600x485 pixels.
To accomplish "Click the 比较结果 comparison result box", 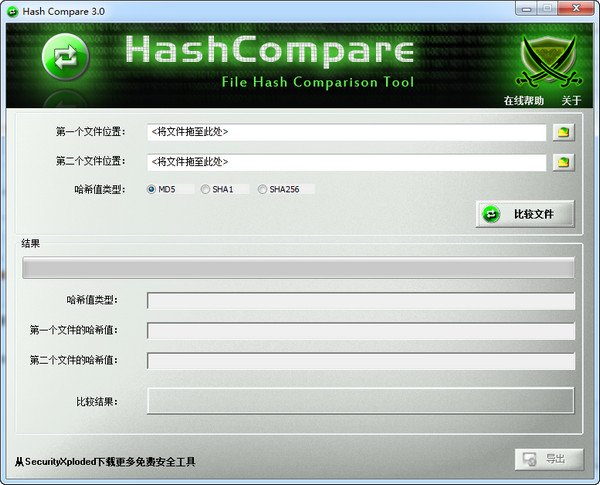I will [360, 401].
